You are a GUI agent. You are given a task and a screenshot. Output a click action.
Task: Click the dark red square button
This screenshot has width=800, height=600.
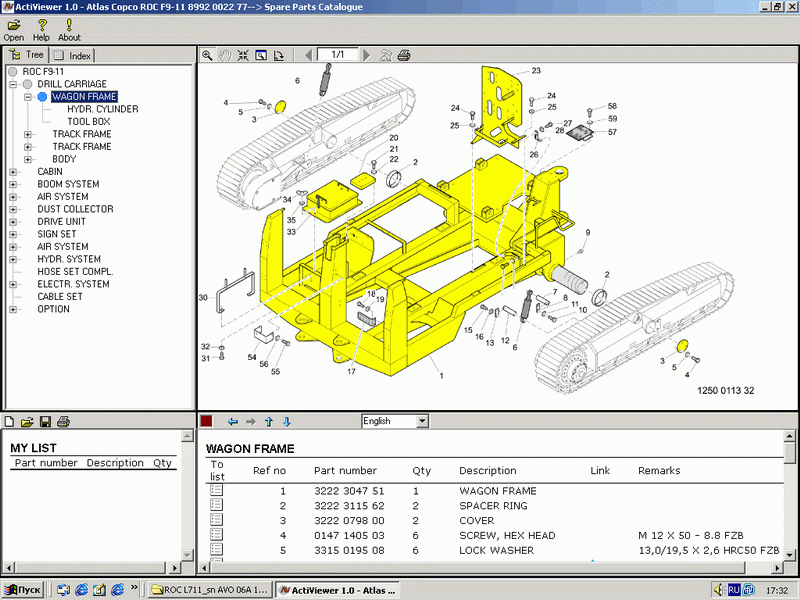pos(206,422)
